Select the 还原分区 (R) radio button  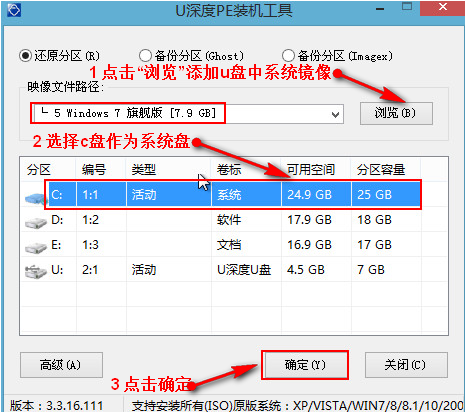pyautogui.click(x=25, y=56)
